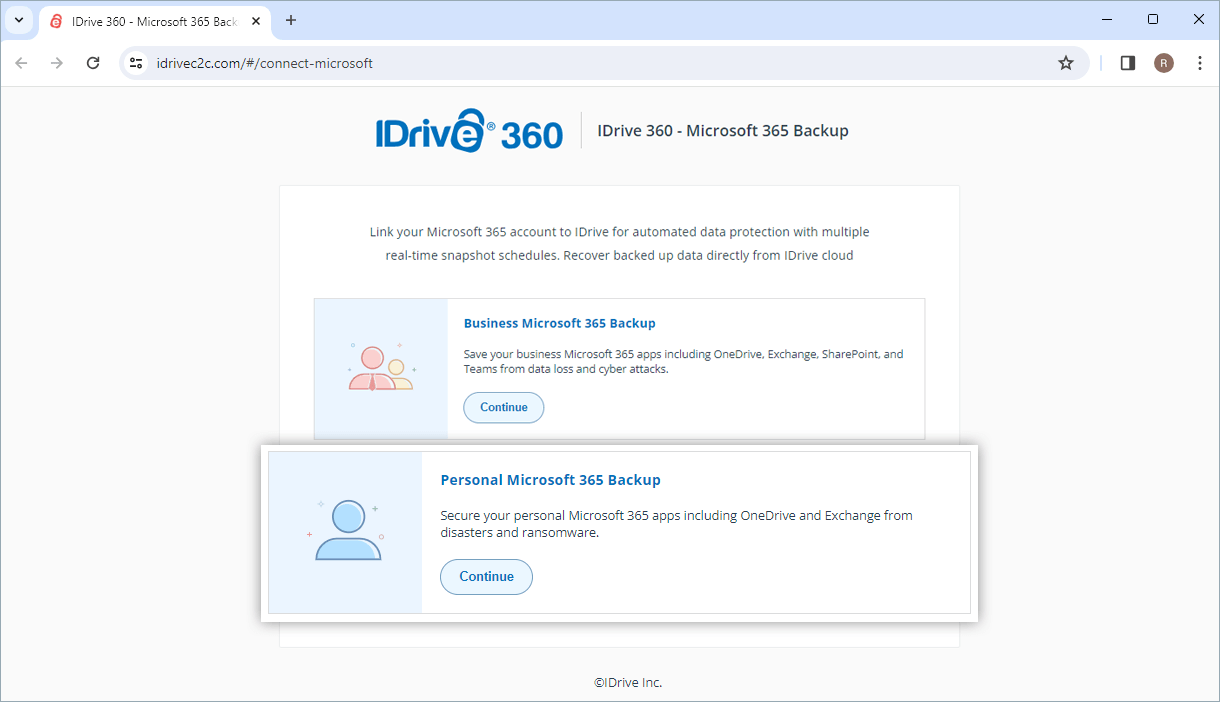Click the Business backup people illustration
1220x702 pixels.
point(381,368)
